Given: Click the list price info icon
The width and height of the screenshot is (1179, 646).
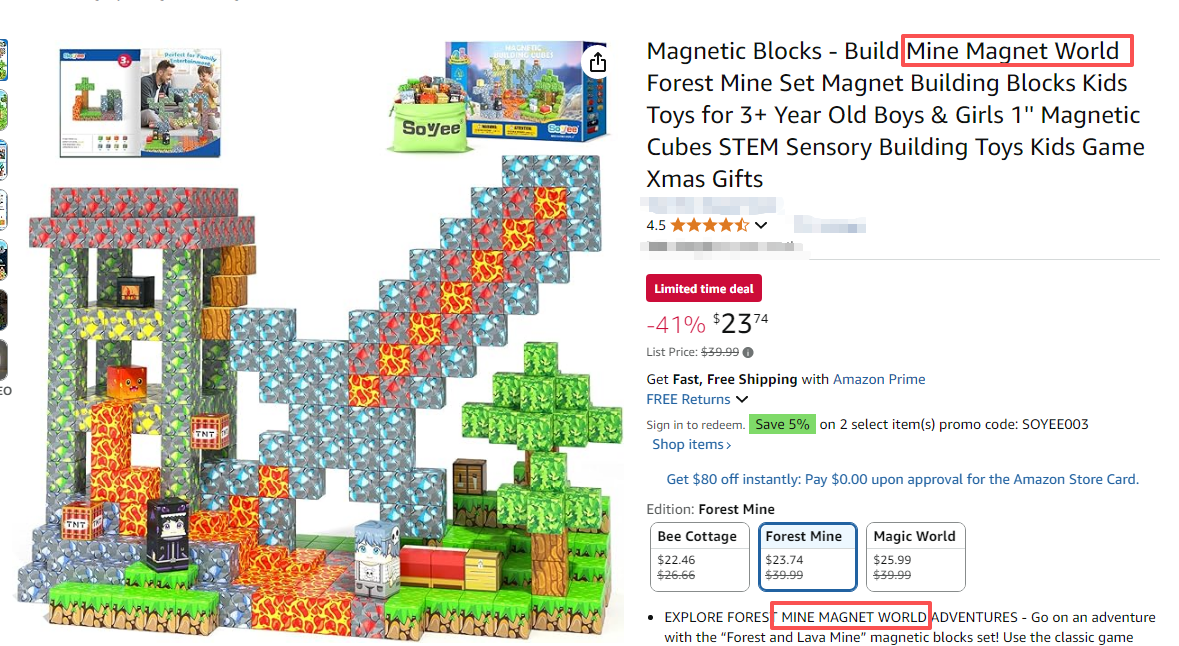Looking at the screenshot, I should [747, 352].
